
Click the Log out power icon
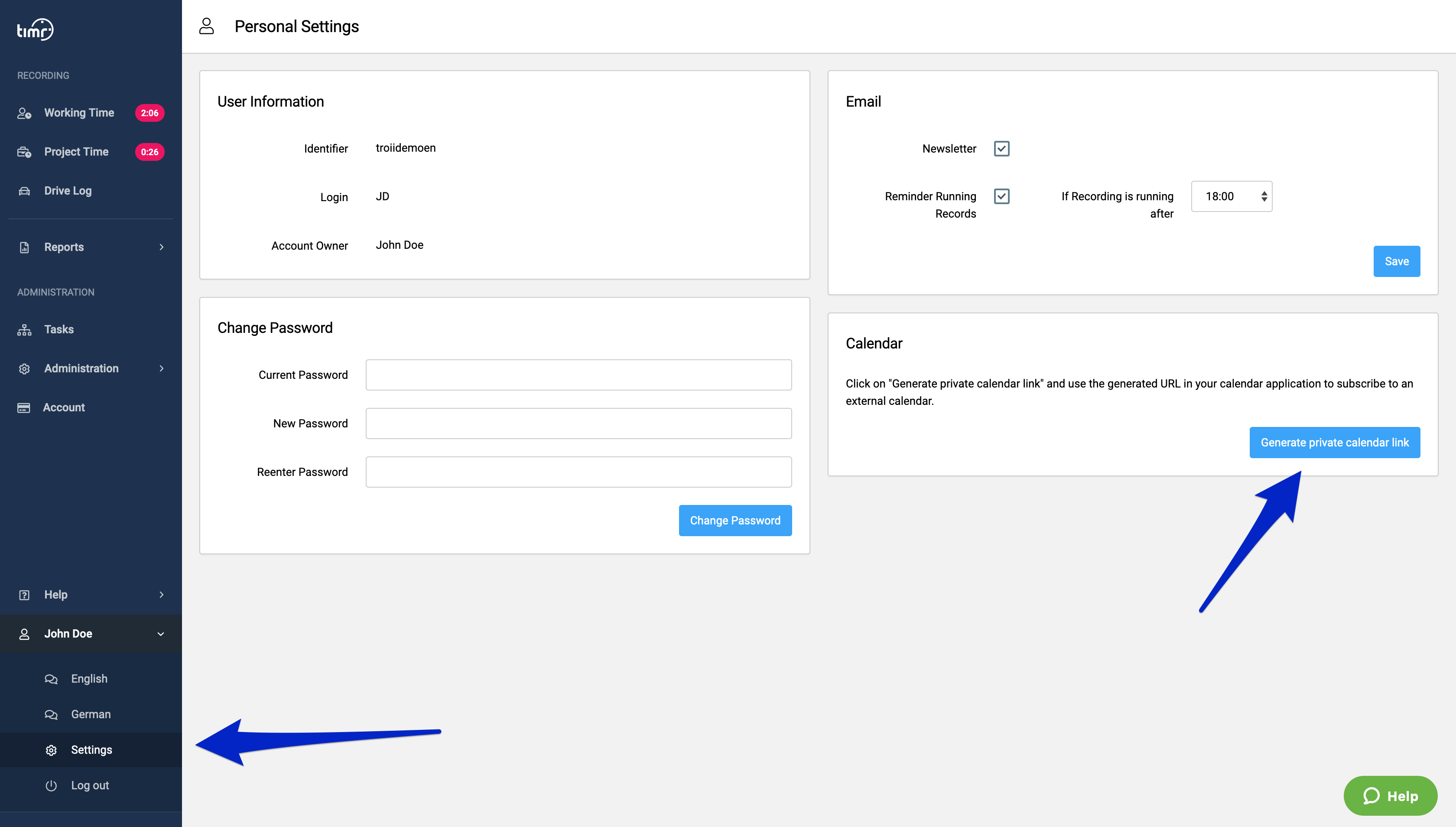51,785
